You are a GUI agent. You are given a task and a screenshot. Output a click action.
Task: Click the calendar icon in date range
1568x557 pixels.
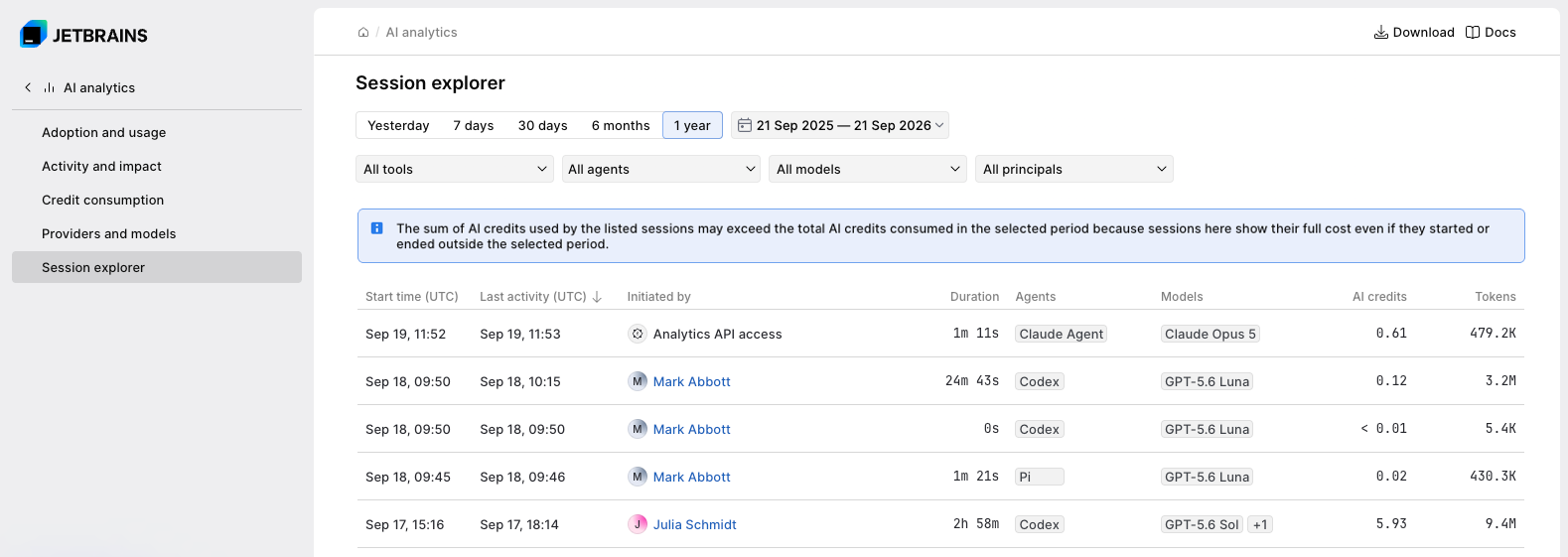coord(745,125)
